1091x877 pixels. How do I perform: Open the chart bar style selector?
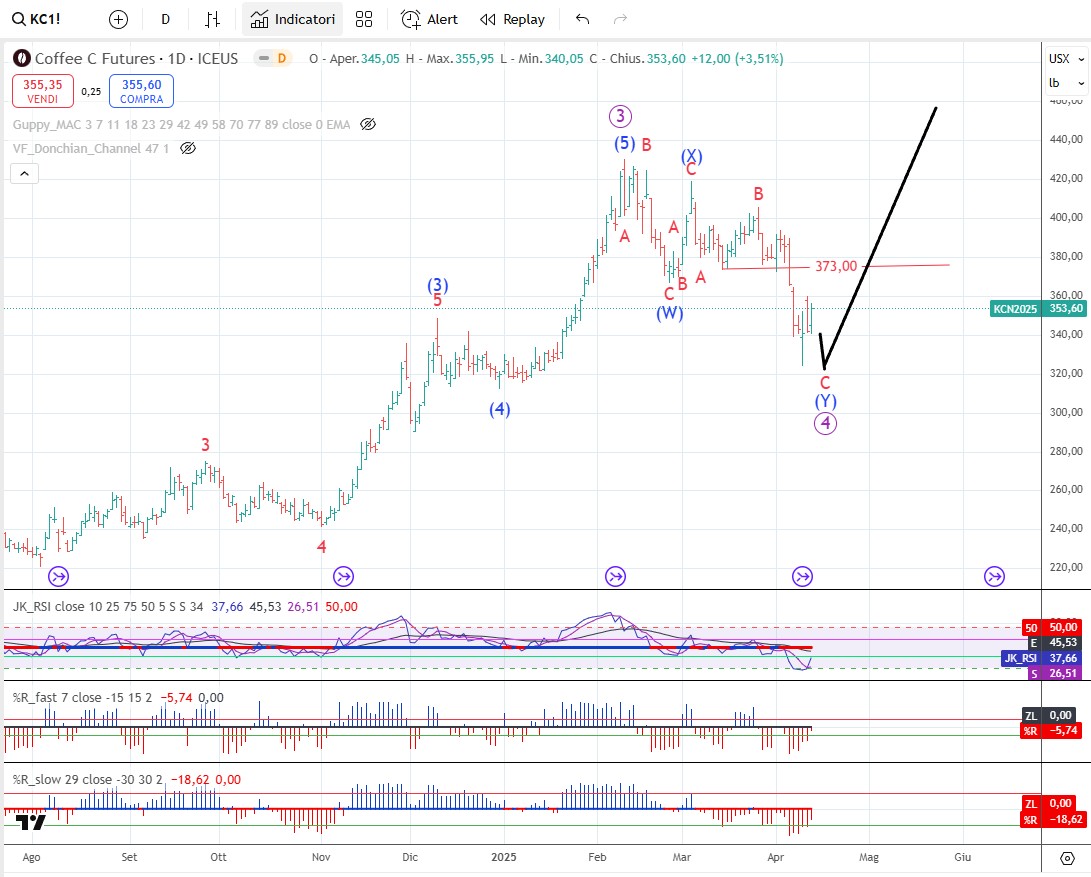click(x=212, y=19)
